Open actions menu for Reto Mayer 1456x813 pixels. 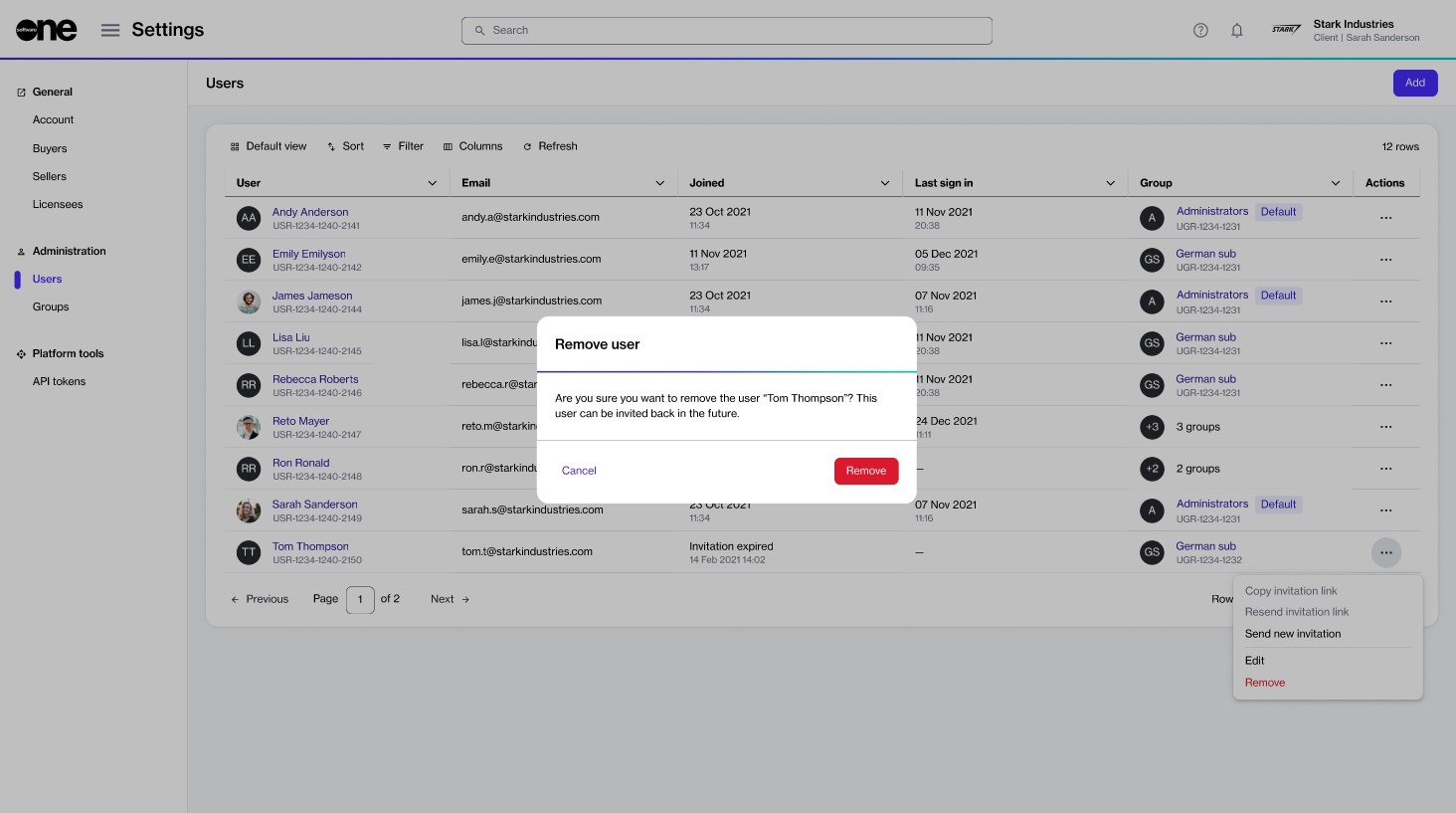[x=1385, y=427]
